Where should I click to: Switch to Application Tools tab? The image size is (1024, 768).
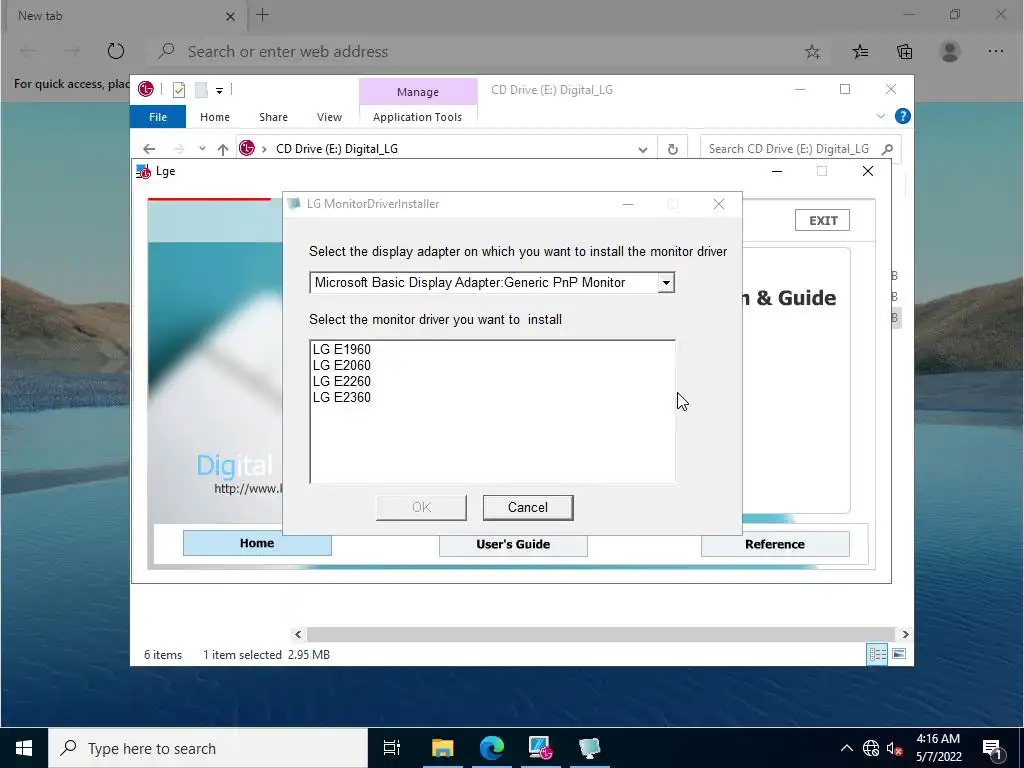tap(417, 117)
